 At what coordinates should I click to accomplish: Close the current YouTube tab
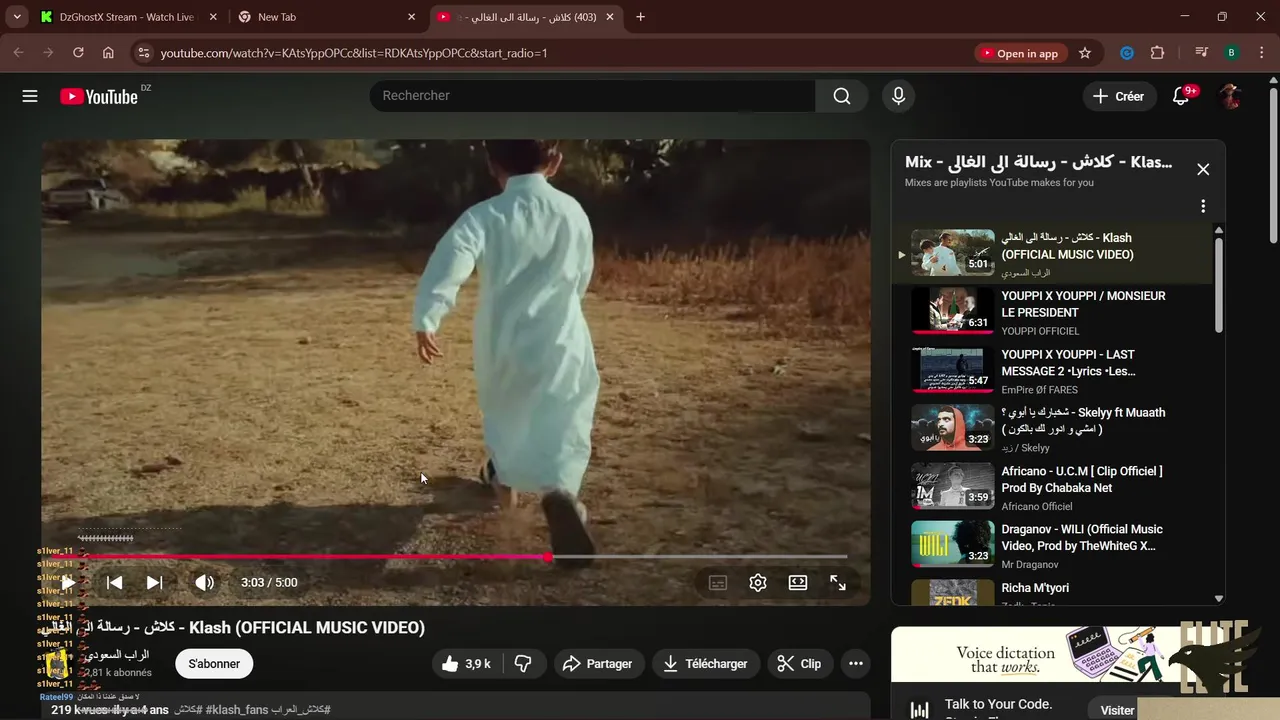click(611, 17)
